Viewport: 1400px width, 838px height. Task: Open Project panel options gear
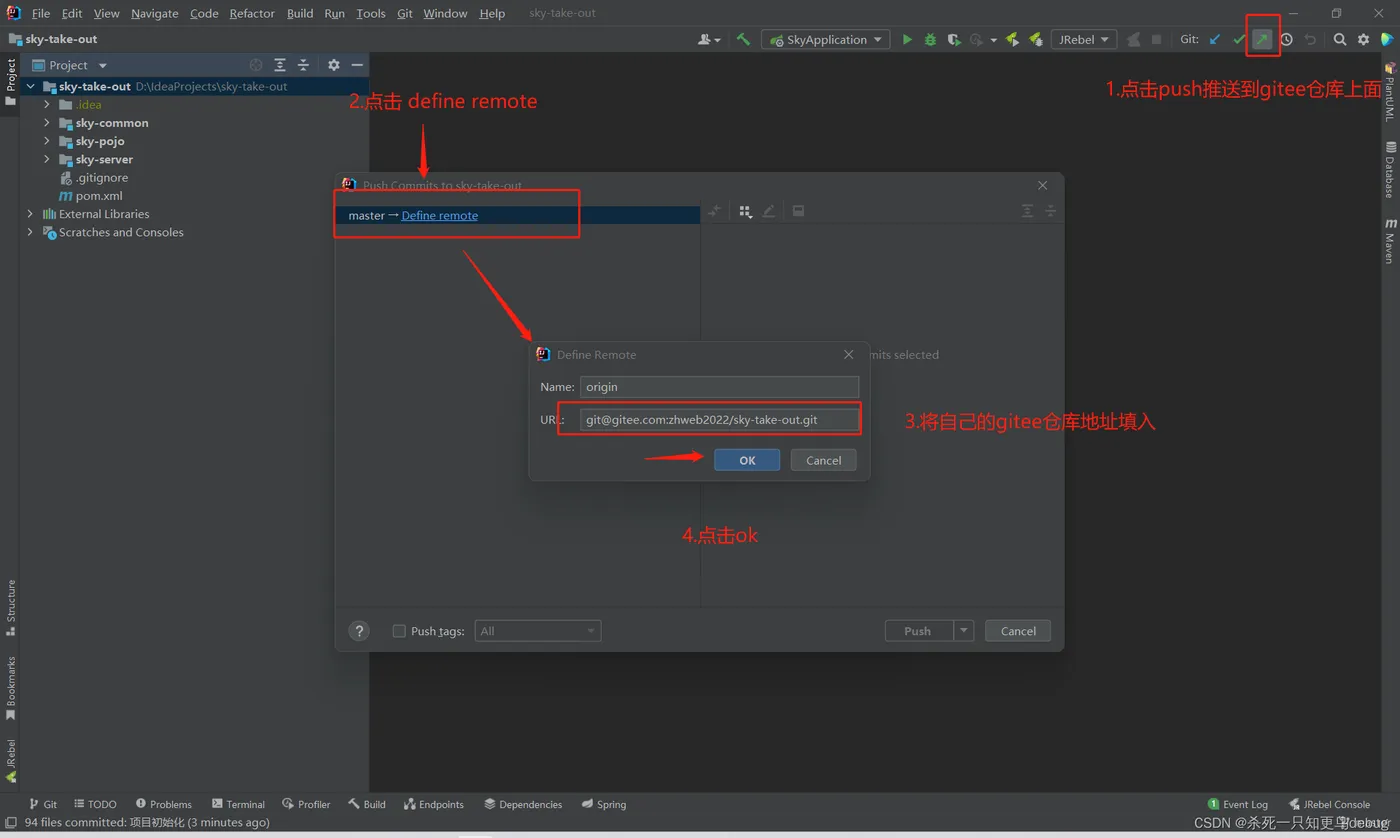(x=334, y=65)
